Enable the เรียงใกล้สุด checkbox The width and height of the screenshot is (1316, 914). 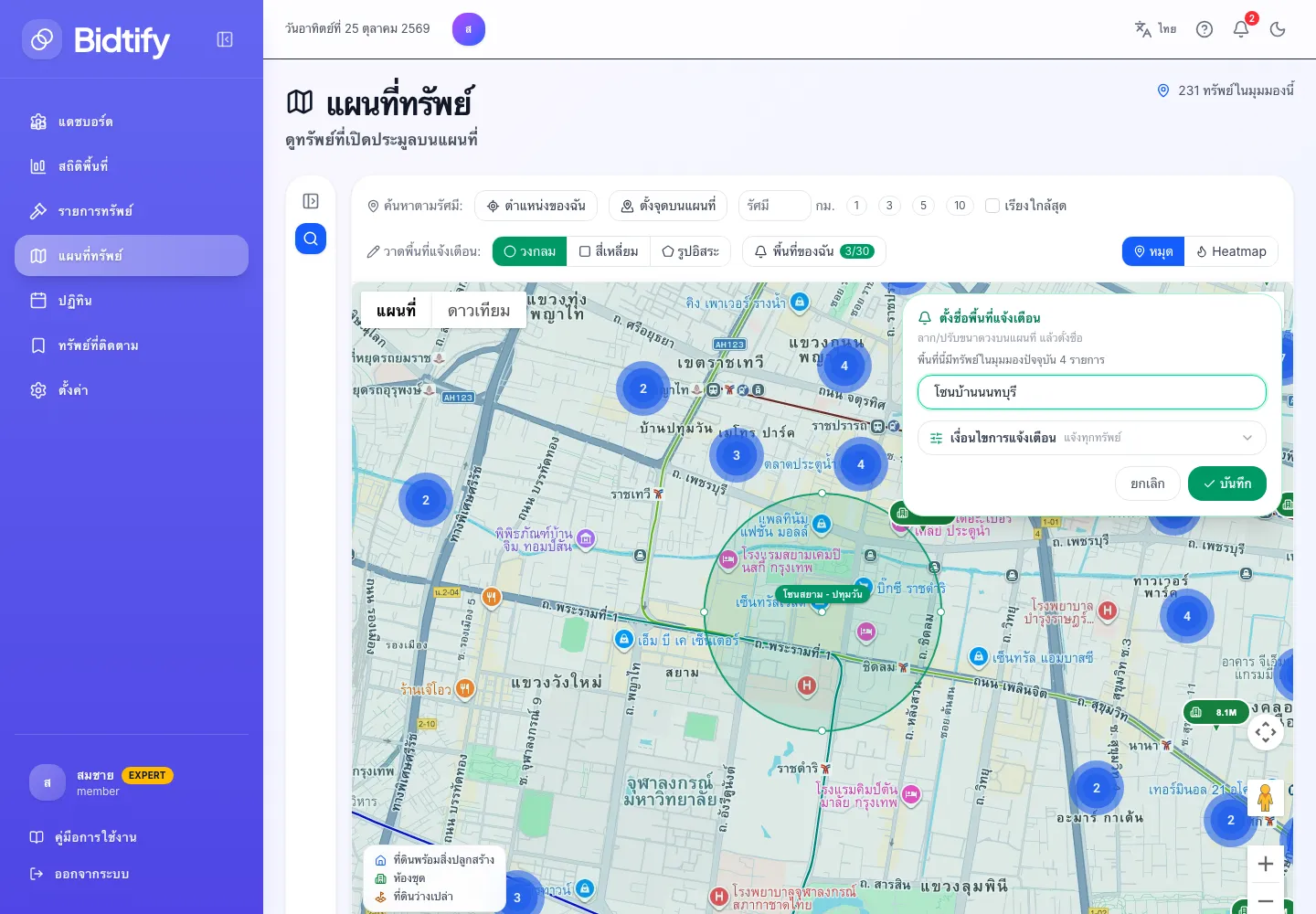click(992, 206)
